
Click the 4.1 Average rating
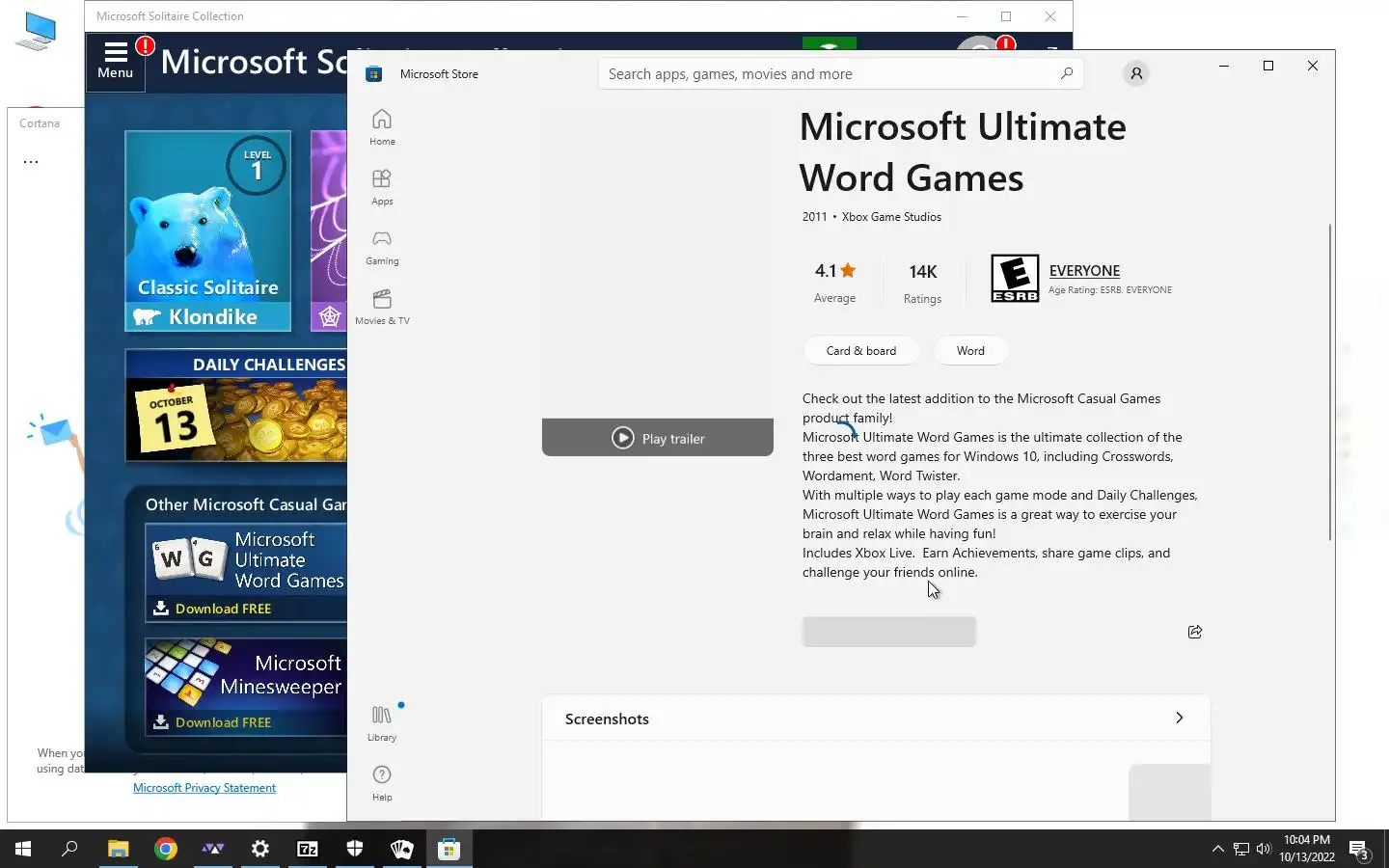834,283
